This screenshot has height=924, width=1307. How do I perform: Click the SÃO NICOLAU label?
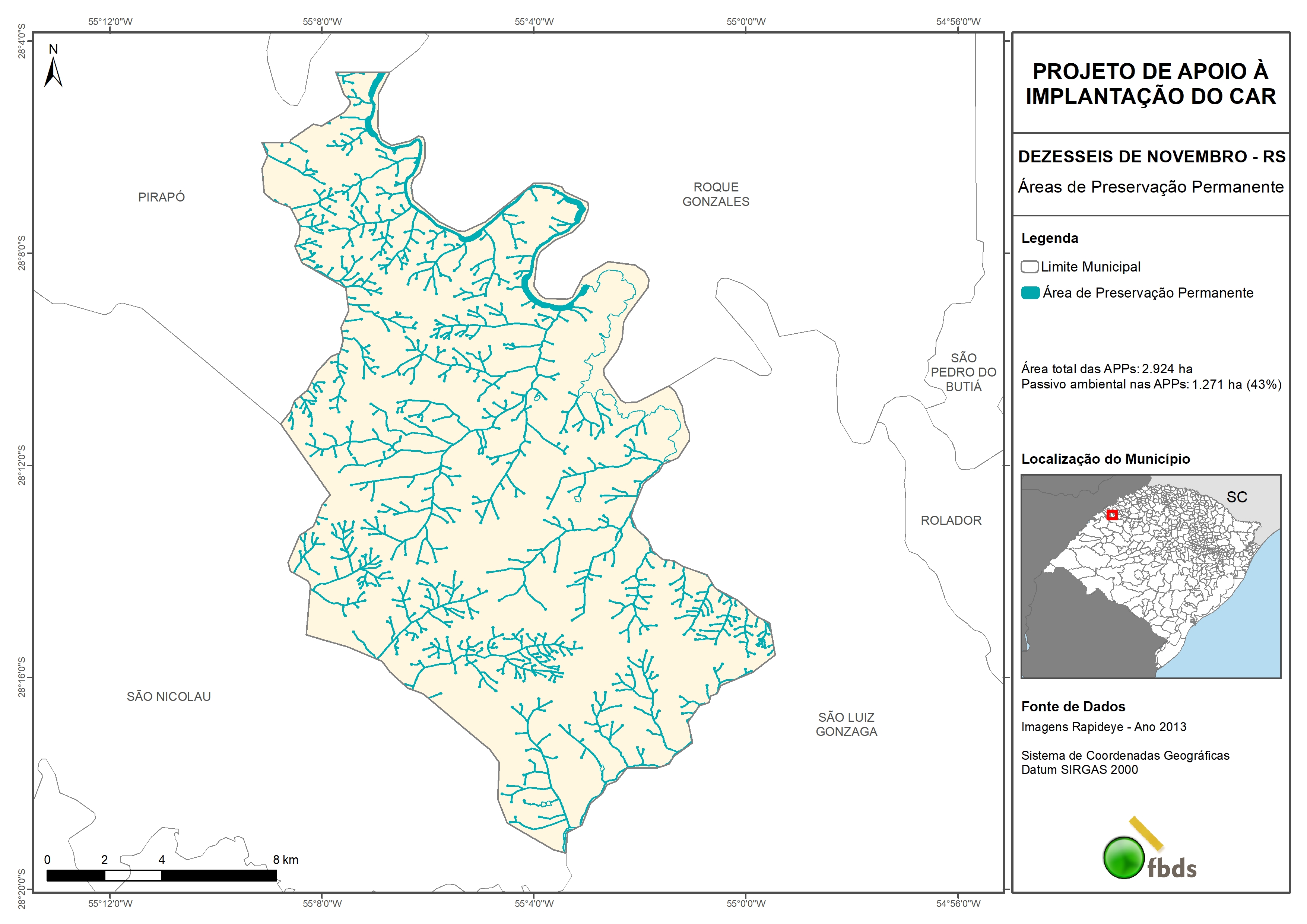pyautogui.click(x=168, y=696)
